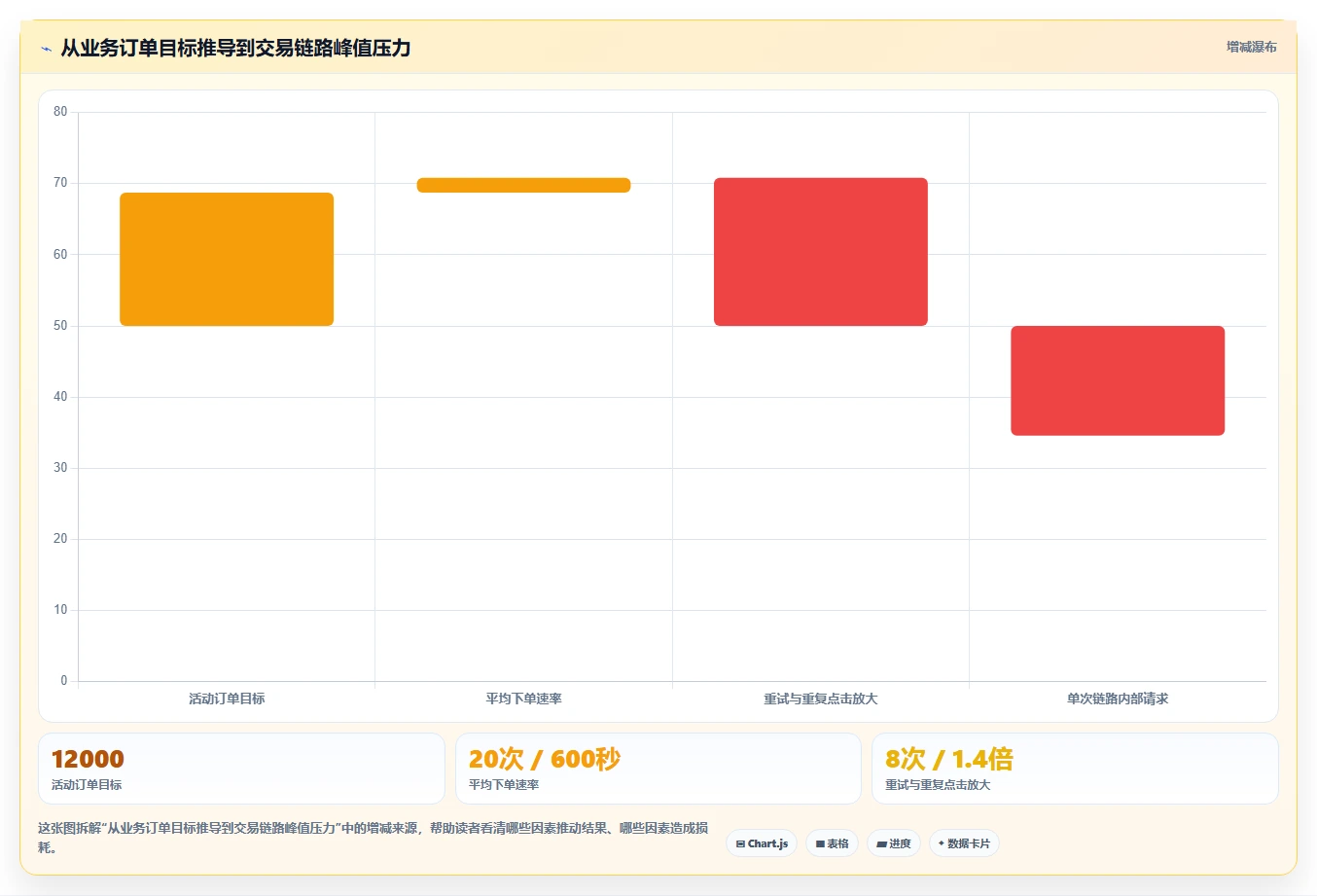The image size is (1317, 896).
Task: Click the 增减瀑布 label in the header
Action: click(x=1251, y=47)
